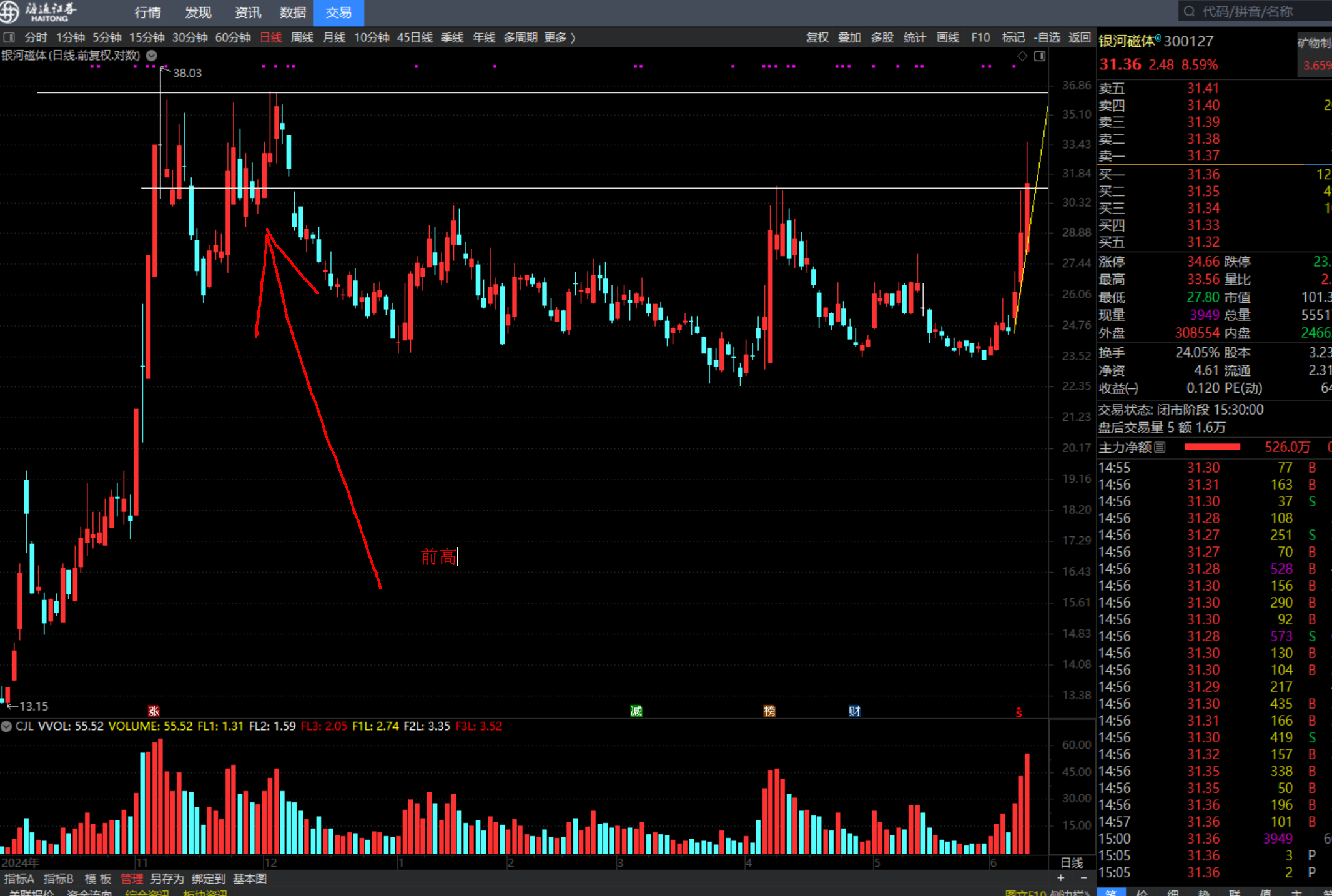Click the 管理 button

click(x=132, y=879)
